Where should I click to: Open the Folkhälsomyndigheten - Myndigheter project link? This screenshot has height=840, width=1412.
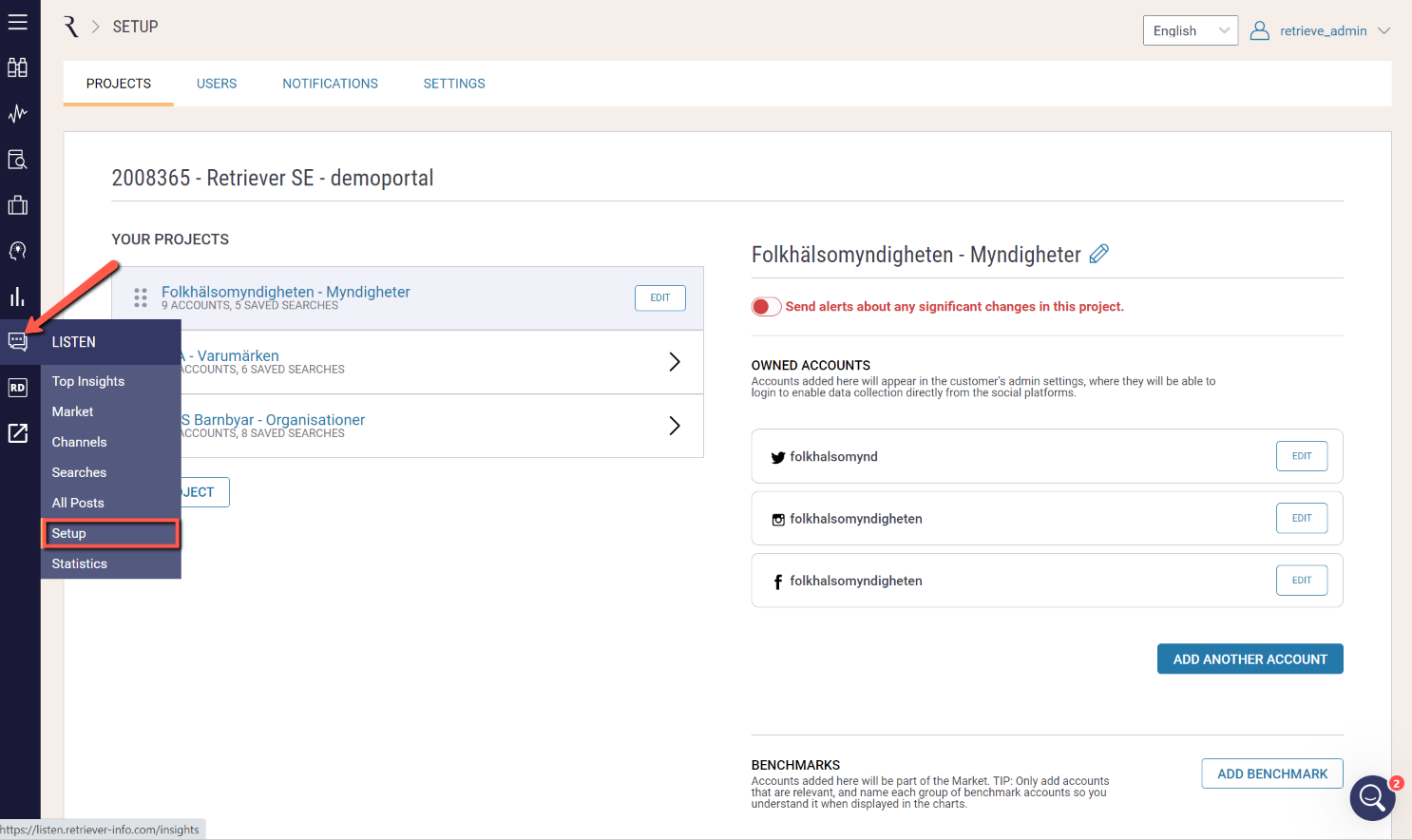click(x=286, y=292)
